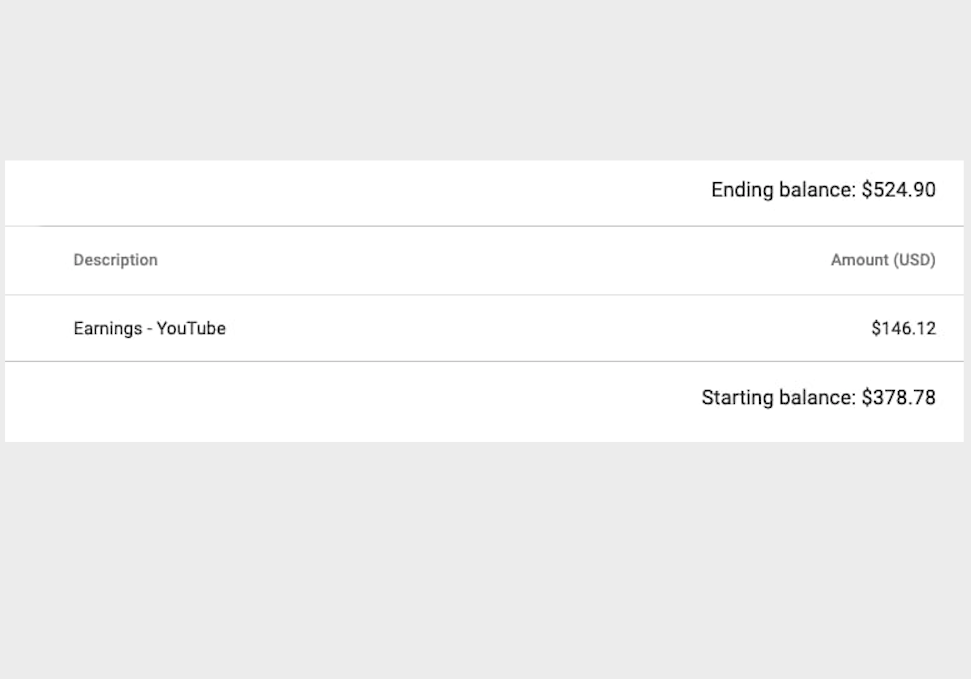Click the word Amount in the header
The image size is (971, 679).
pyautogui.click(x=860, y=260)
